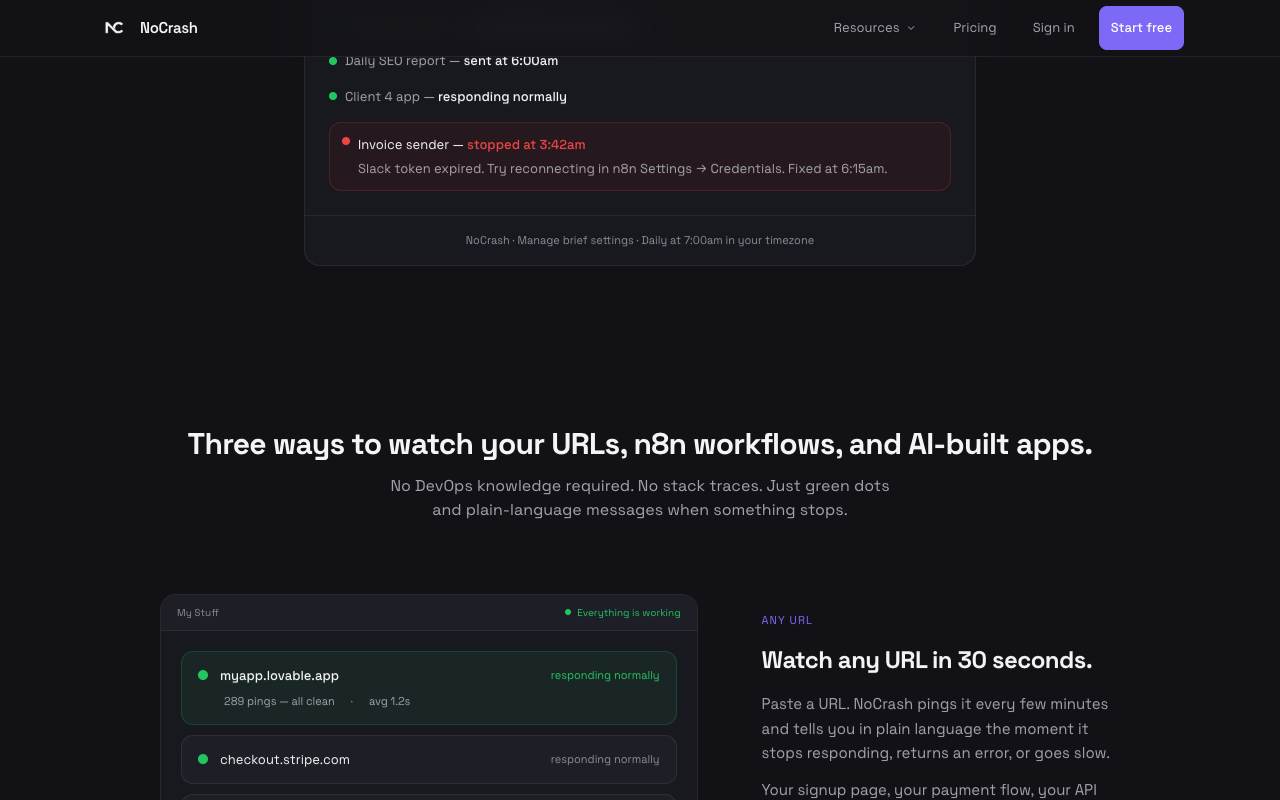
Task: Open the NoCrash brand name link
Action: tap(169, 28)
